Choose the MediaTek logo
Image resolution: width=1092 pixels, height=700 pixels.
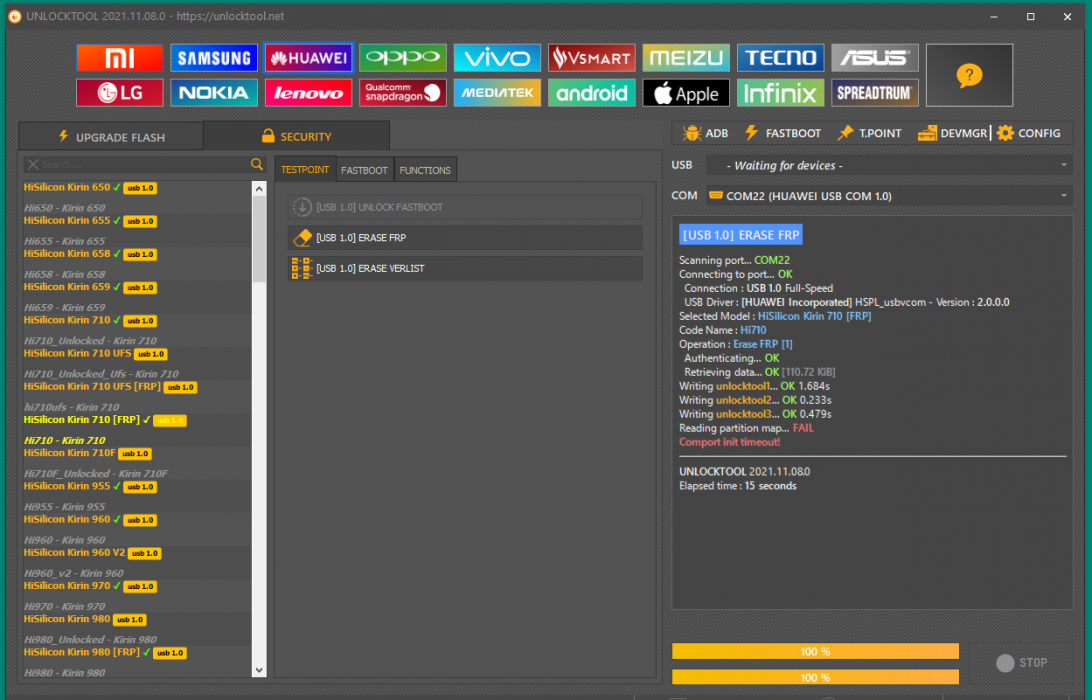[497, 93]
